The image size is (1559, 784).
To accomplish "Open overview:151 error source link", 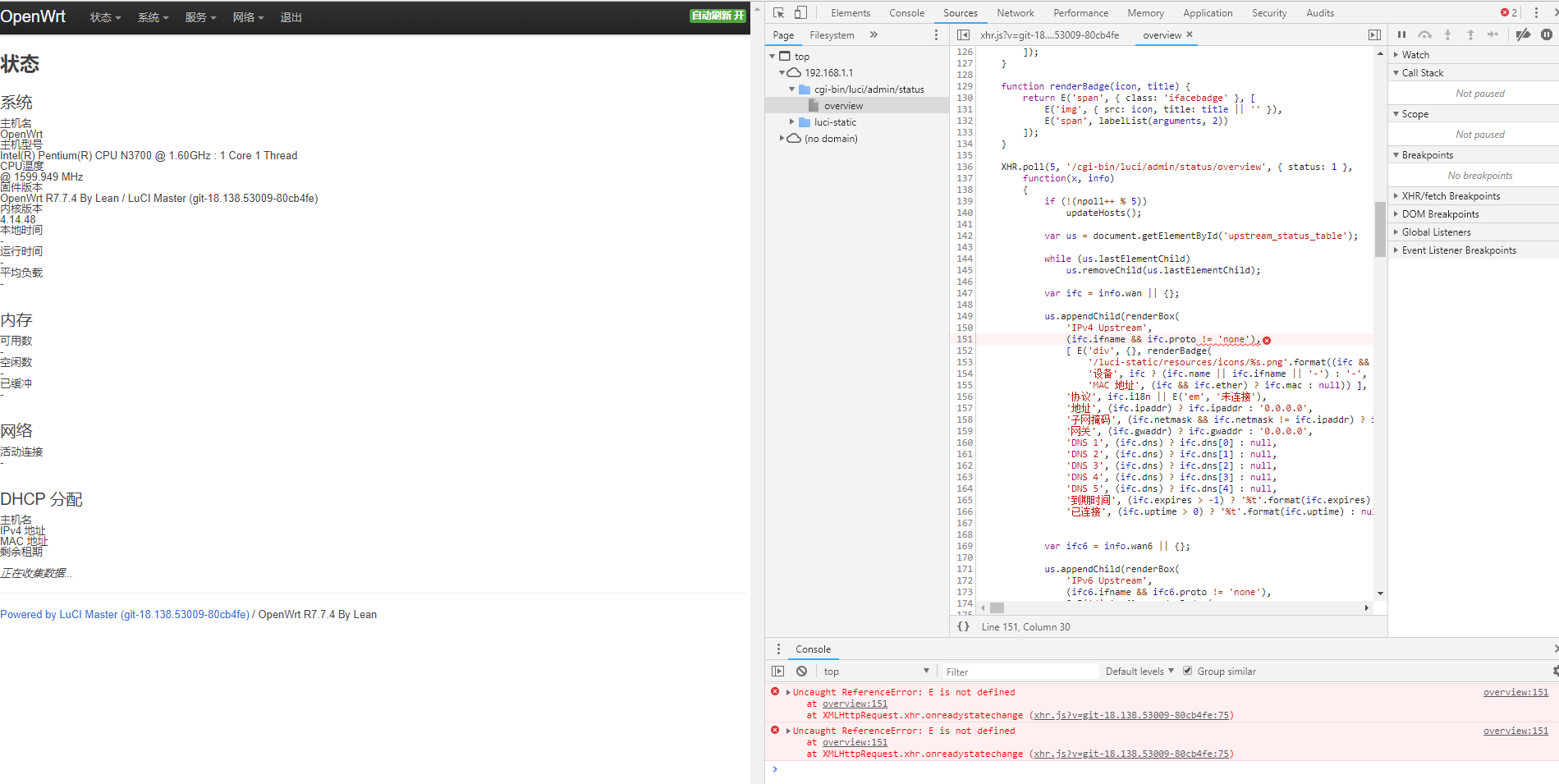I will 1515,692.
